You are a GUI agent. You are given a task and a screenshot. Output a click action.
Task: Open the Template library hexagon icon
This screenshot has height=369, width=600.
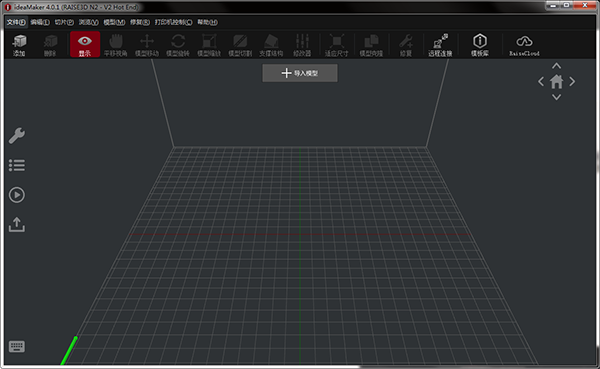479,45
